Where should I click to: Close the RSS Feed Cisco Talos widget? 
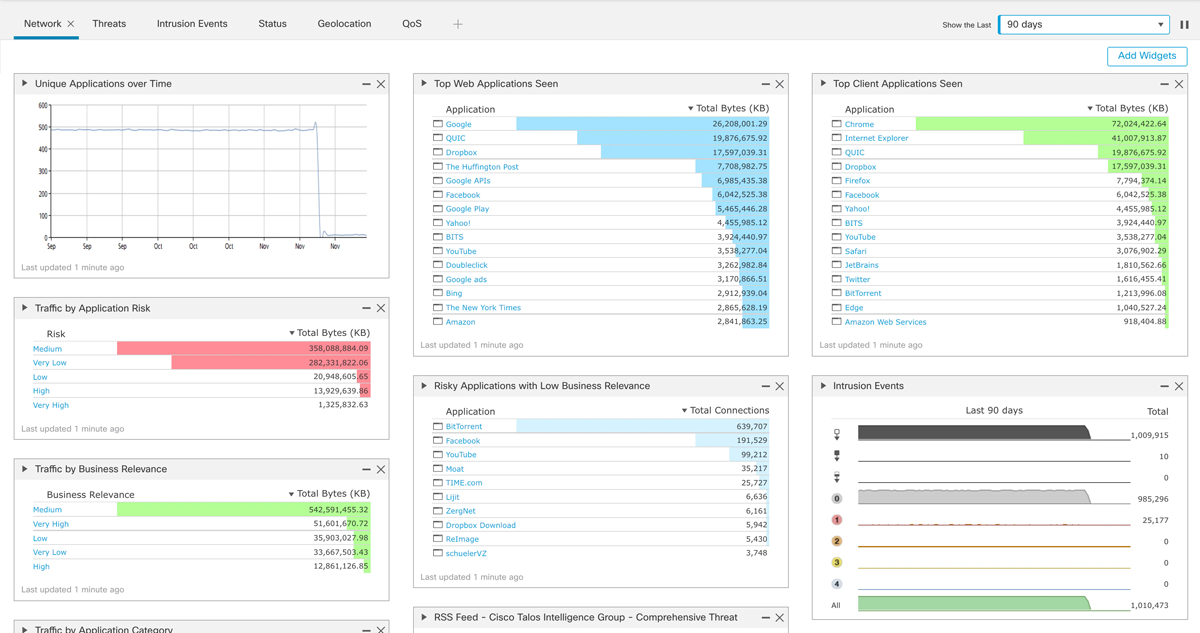pos(780,618)
